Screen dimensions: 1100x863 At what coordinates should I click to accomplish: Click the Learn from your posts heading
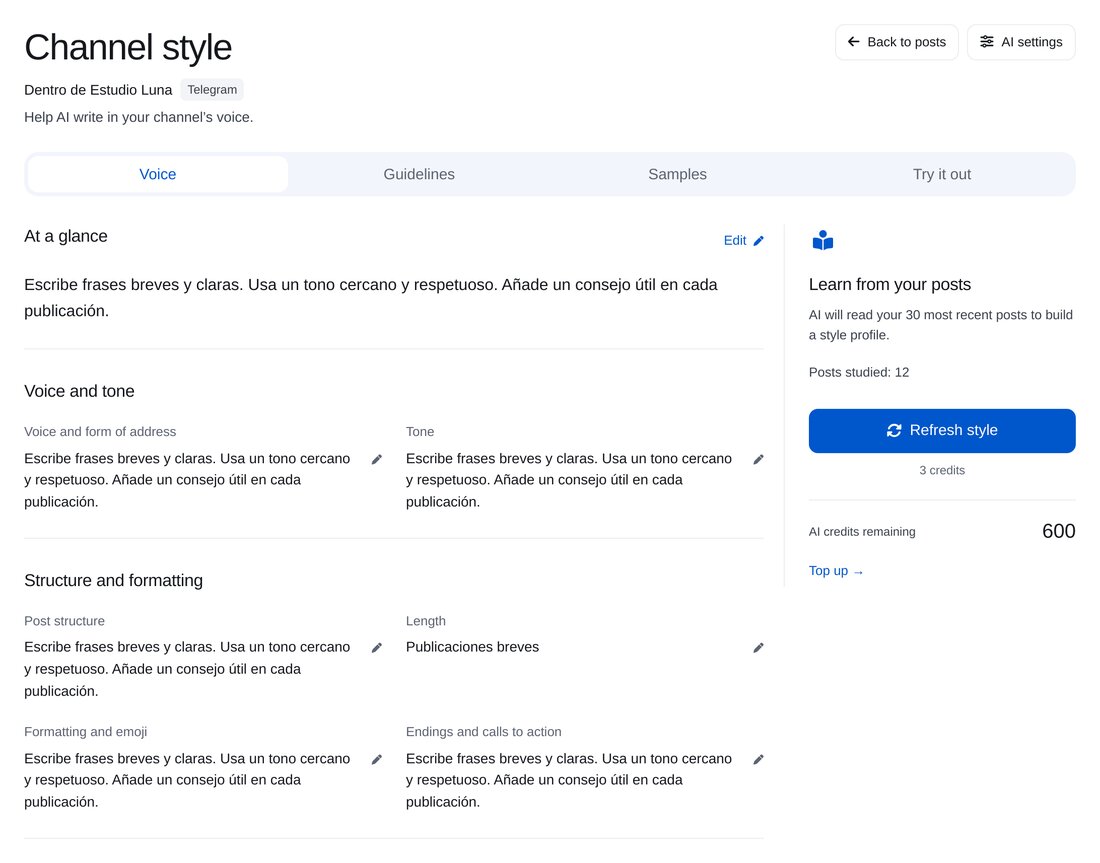pos(890,284)
